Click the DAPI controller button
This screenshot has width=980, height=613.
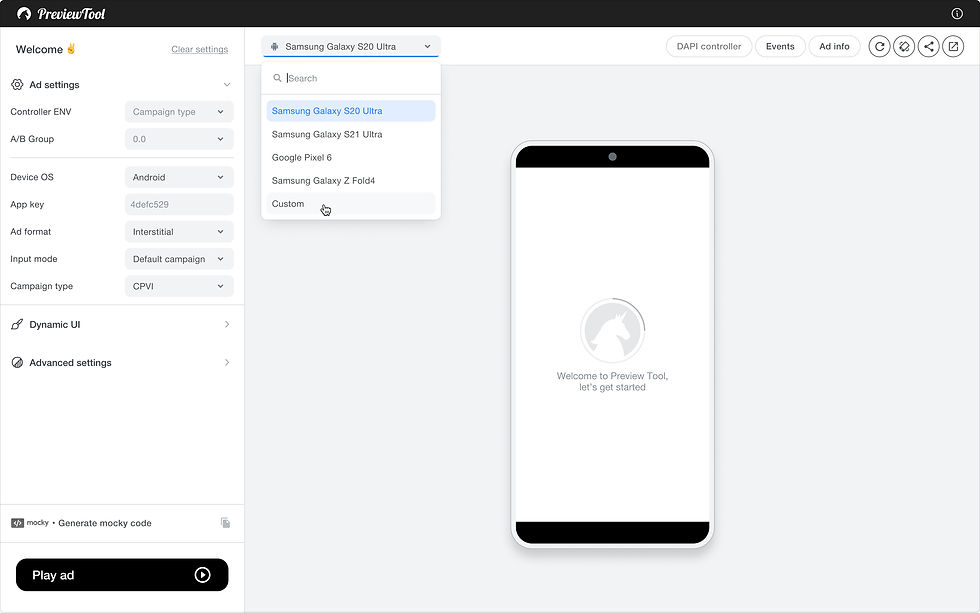tap(709, 46)
